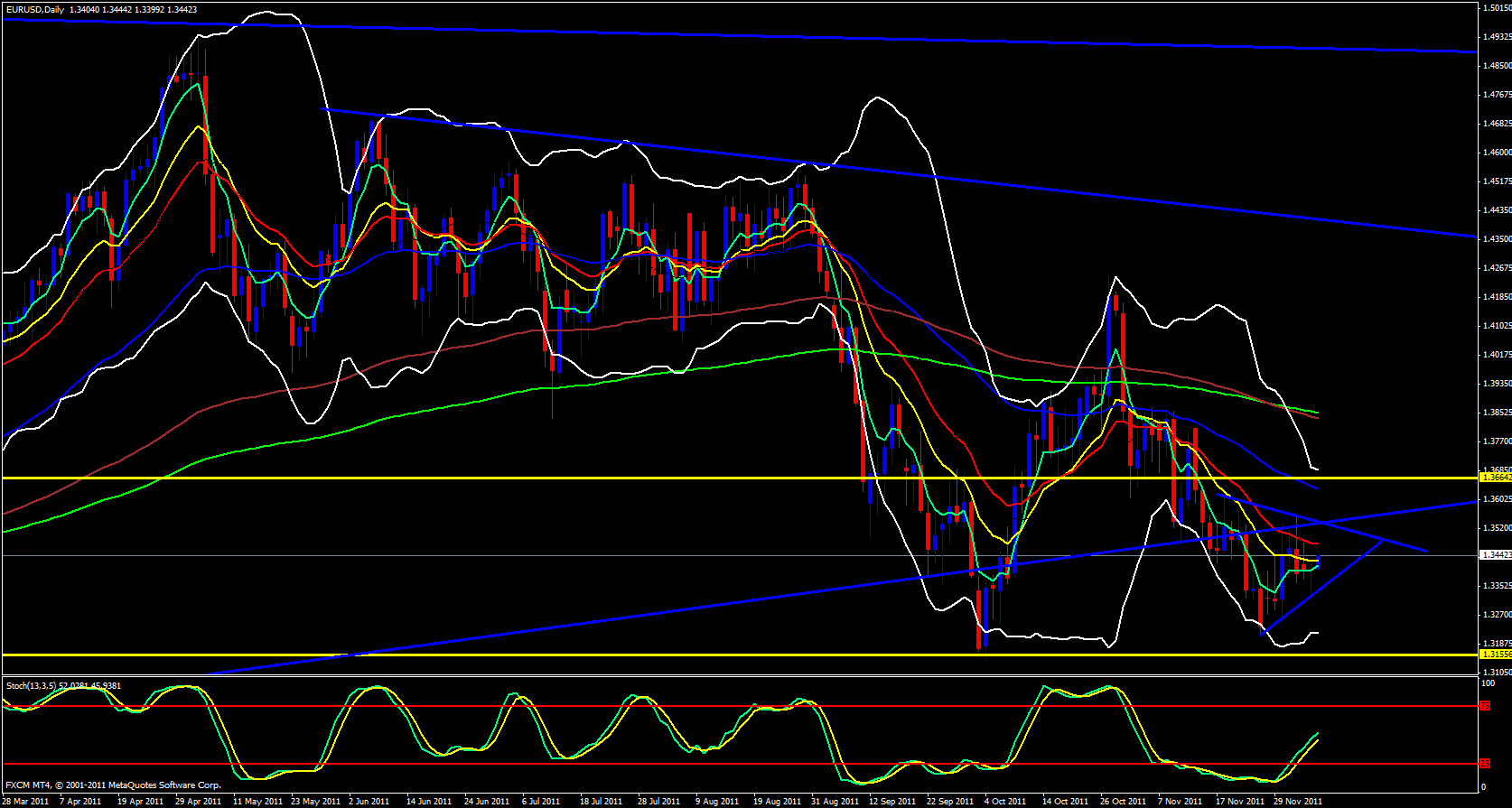Click the current price 1.34423 axis marker

point(1495,555)
